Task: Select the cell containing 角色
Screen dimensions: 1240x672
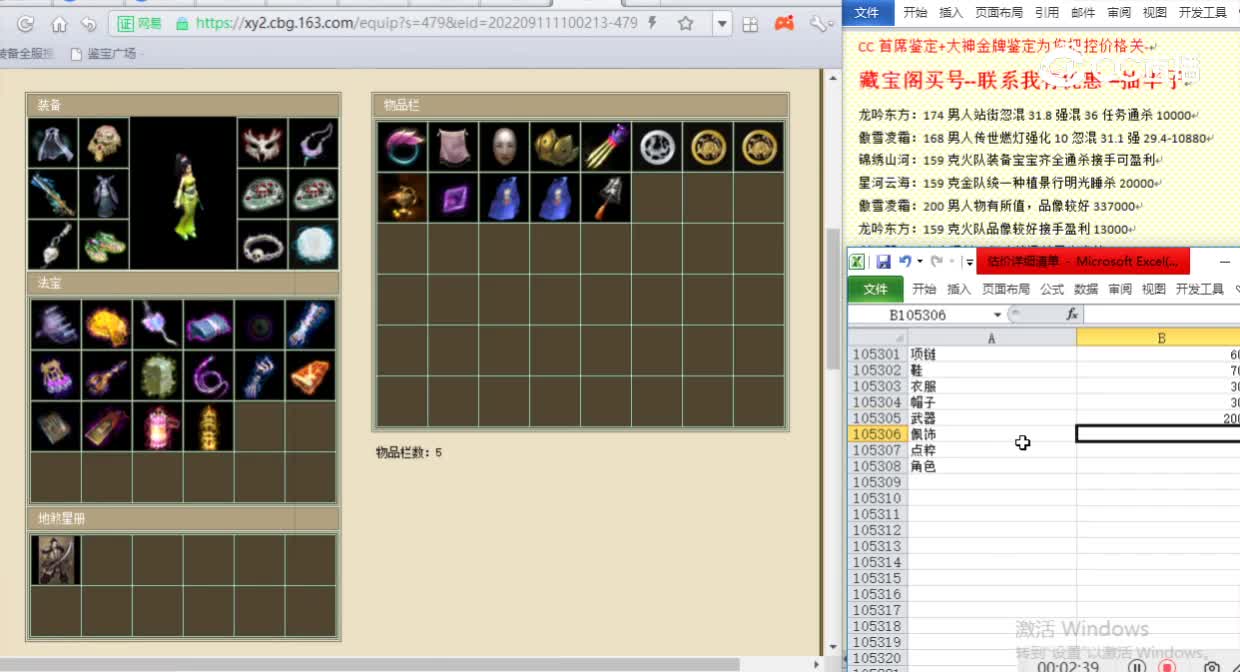Action: (991, 466)
